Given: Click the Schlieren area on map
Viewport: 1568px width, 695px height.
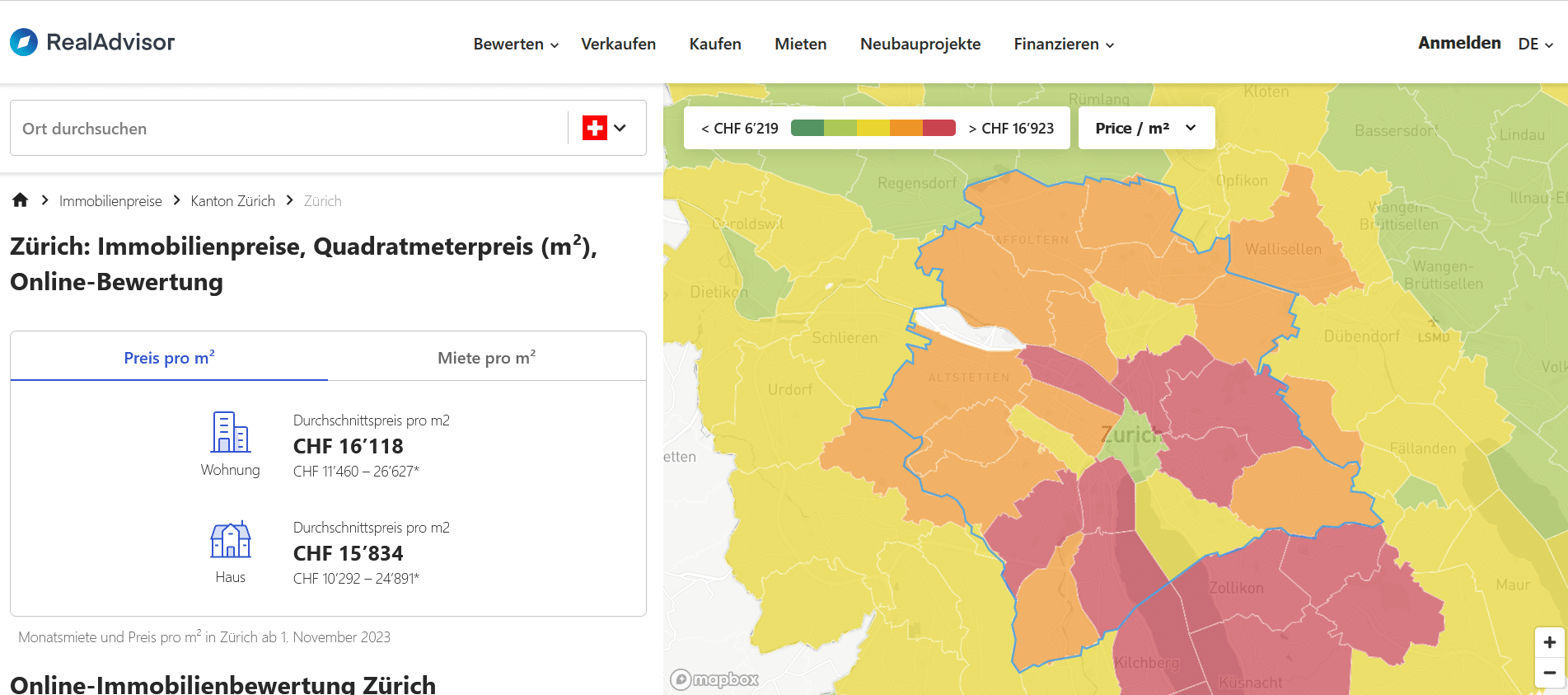Looking at the screenshot, I should tap(845, 338).
